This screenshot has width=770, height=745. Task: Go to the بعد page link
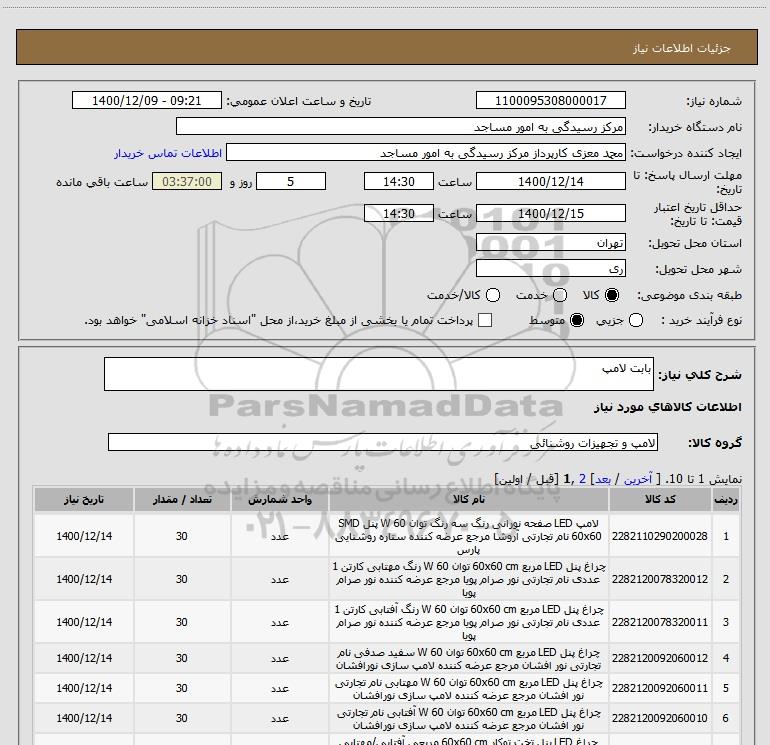[x=603, y=479]
